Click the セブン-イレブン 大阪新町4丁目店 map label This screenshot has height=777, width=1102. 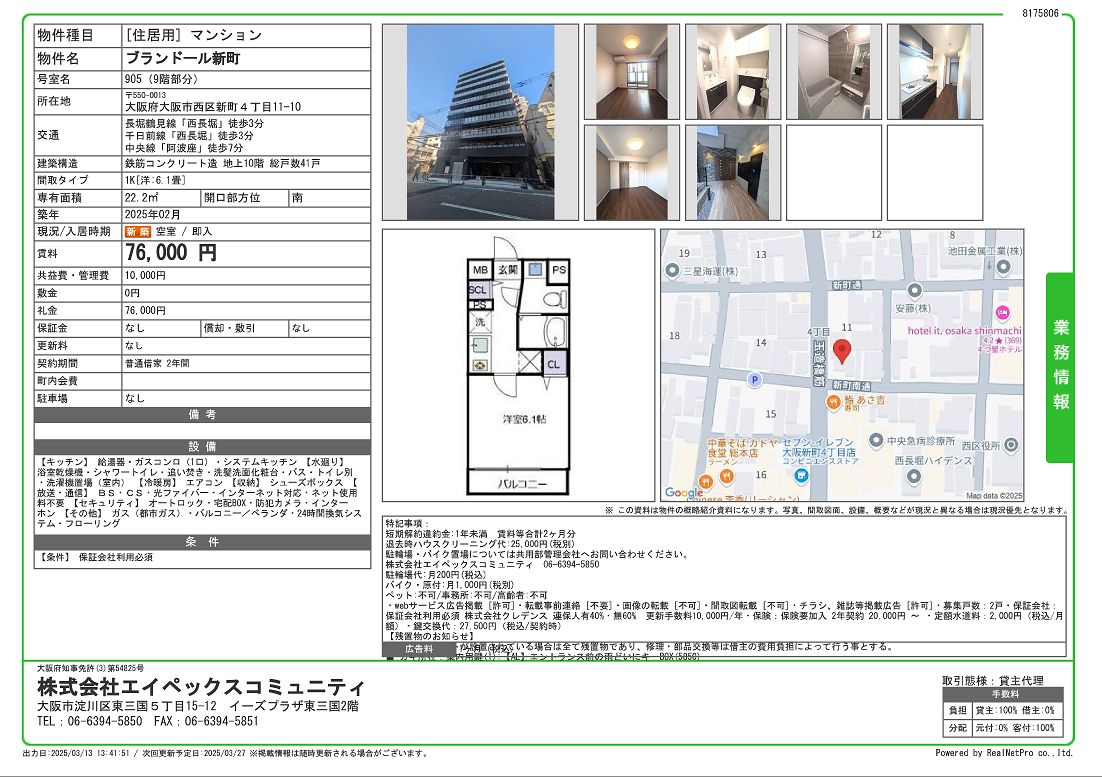(819, 448)
